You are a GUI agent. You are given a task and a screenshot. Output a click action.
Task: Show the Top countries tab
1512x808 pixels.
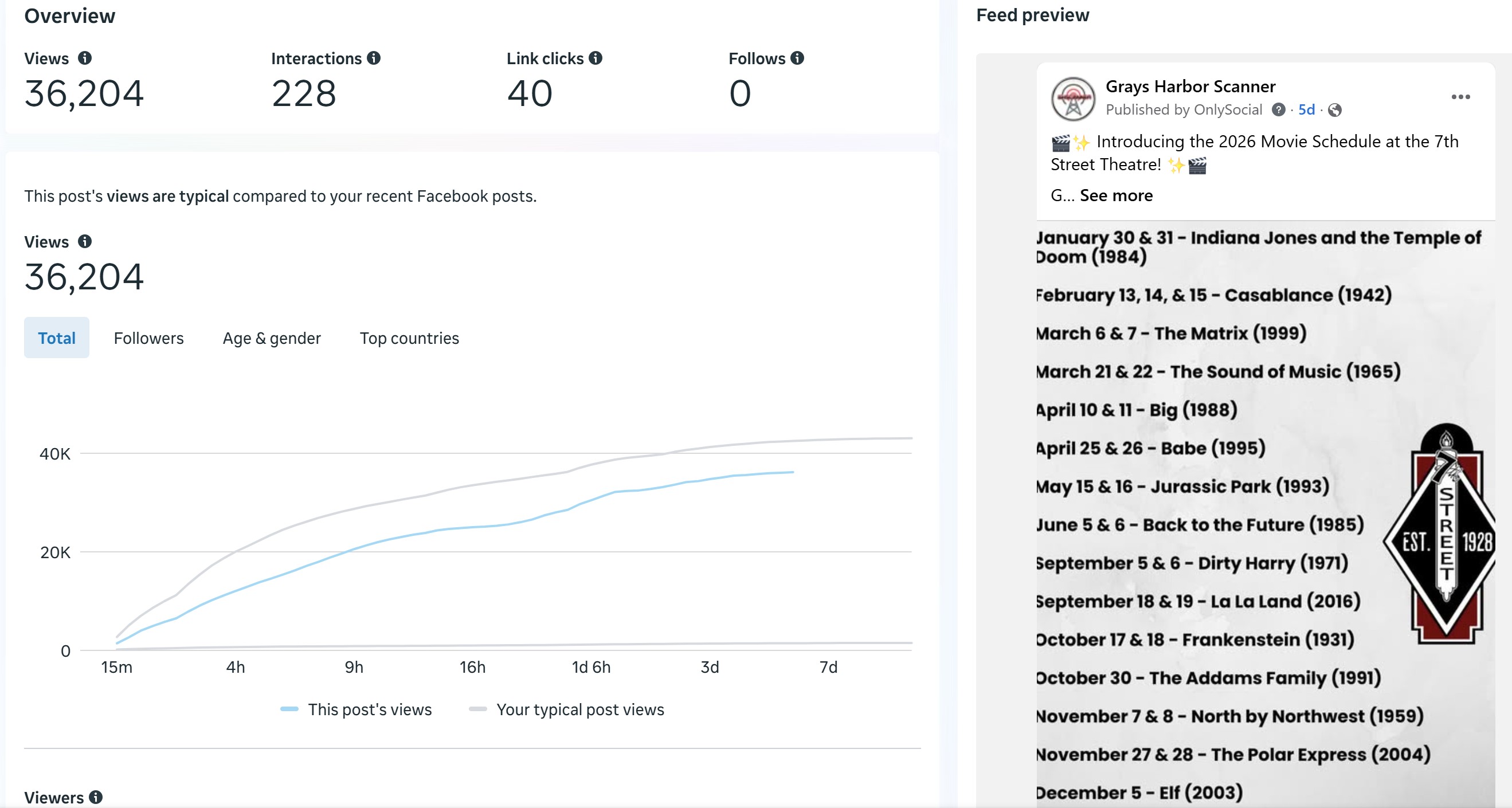click(409, 338)
